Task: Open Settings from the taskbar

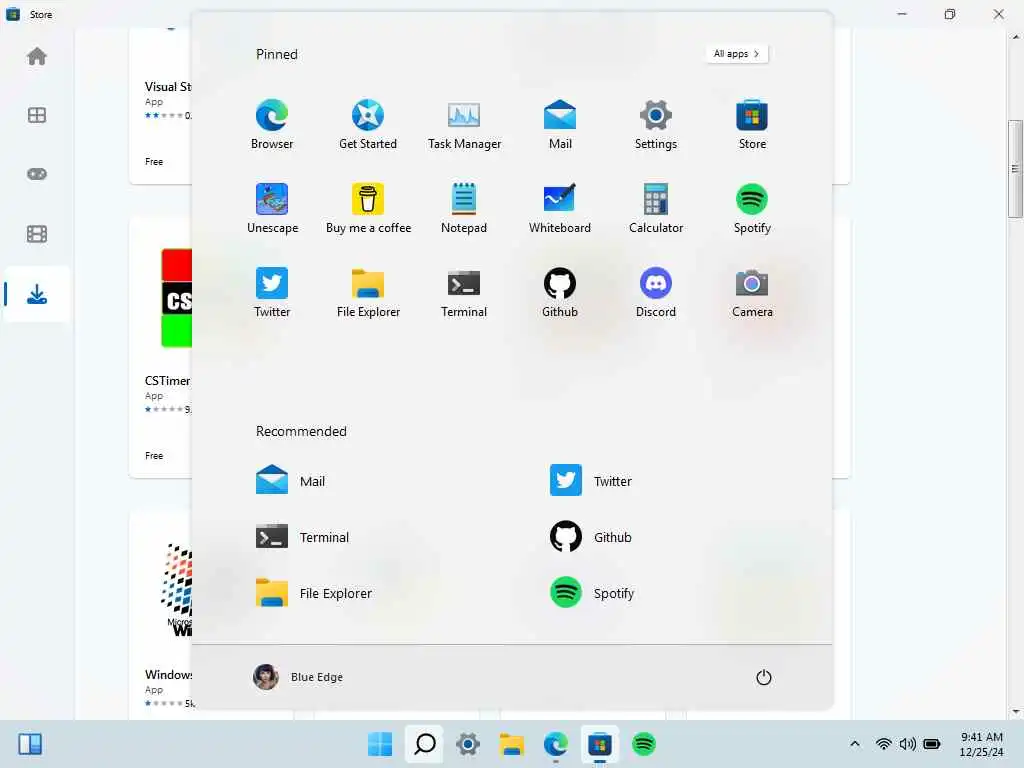Action: point(468,744)
